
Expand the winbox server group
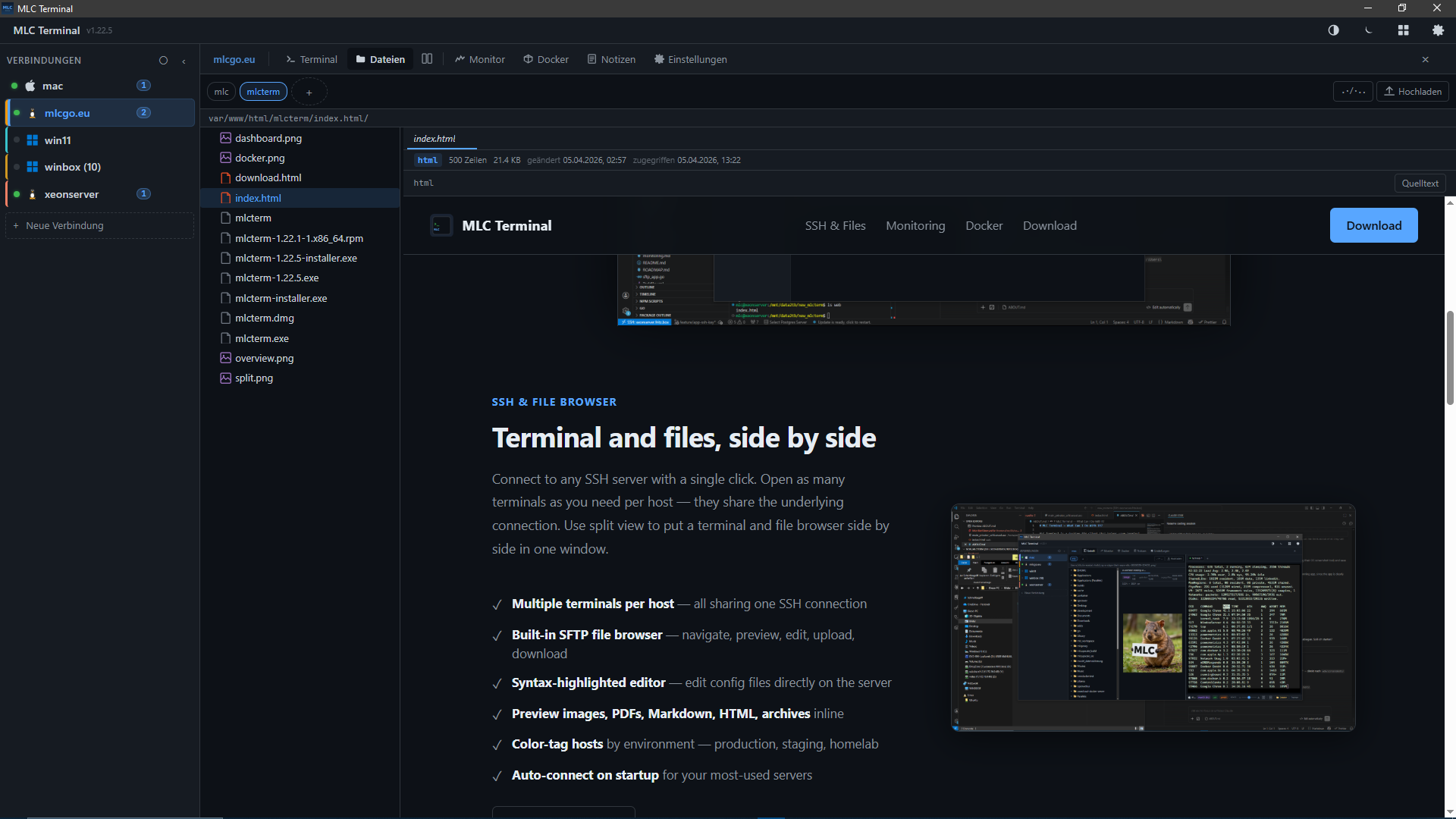click(72, 167)
